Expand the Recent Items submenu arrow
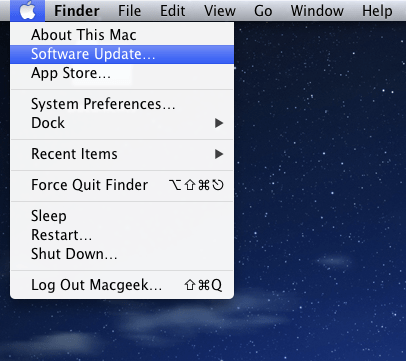The image size is (406, 361). click(x=219, y=154)
